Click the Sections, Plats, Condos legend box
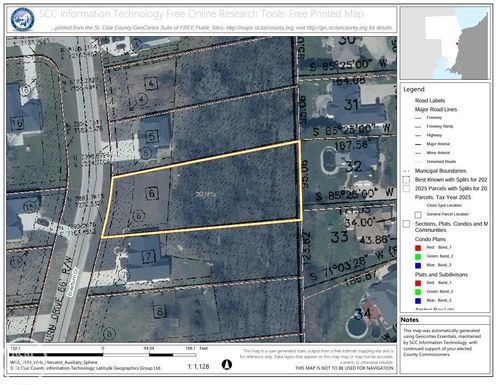This screenshot has width=500, height=385. [x=406, y=224]
